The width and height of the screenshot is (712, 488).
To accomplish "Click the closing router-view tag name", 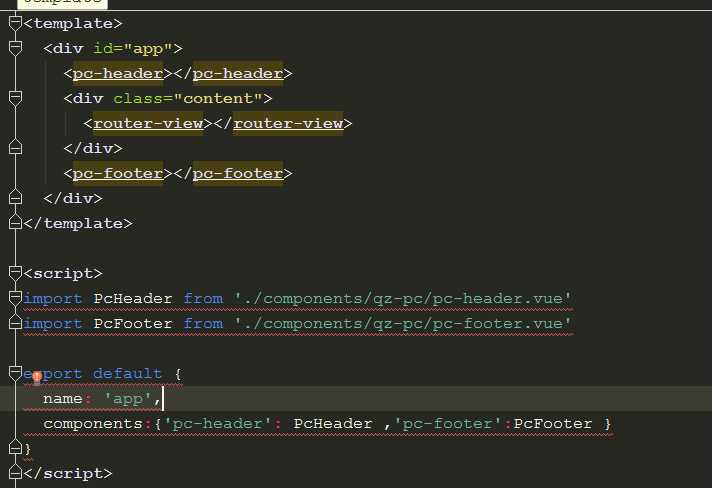I will coord(288,123).
